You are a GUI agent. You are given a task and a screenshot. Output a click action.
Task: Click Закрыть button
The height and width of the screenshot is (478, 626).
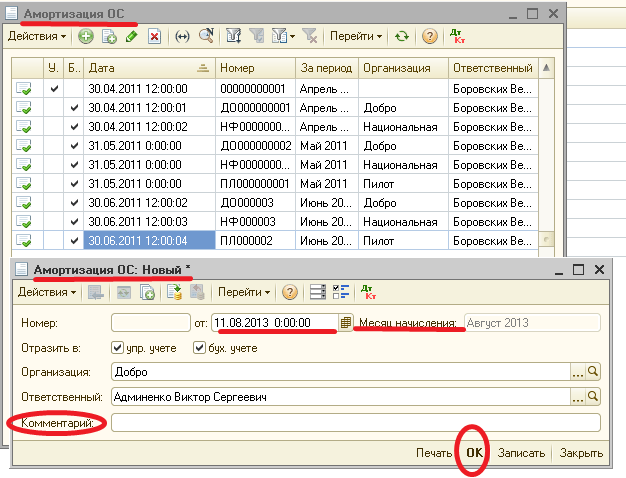(581, 453)
